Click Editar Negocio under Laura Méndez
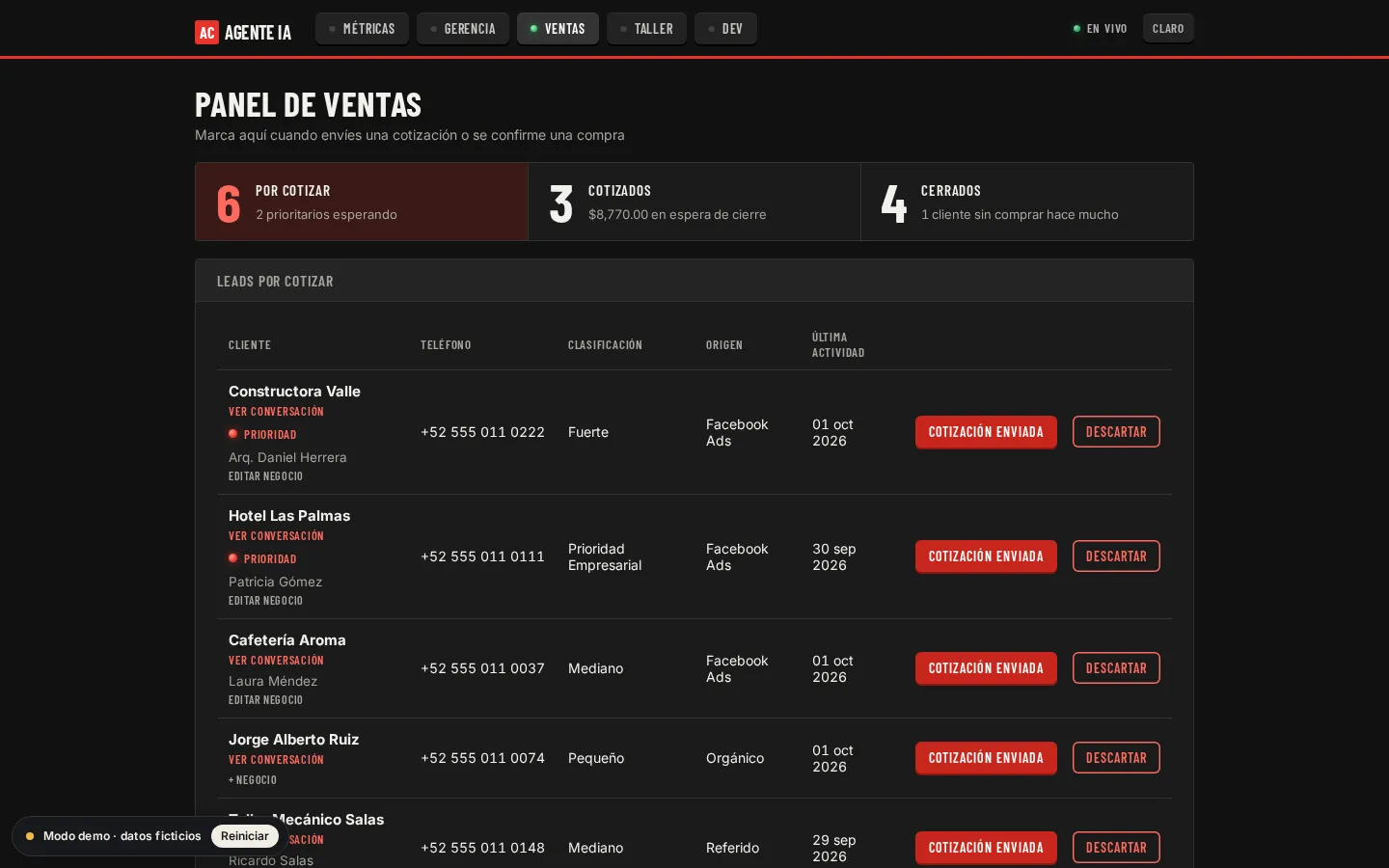The image size is (1389, 868). 265,700
